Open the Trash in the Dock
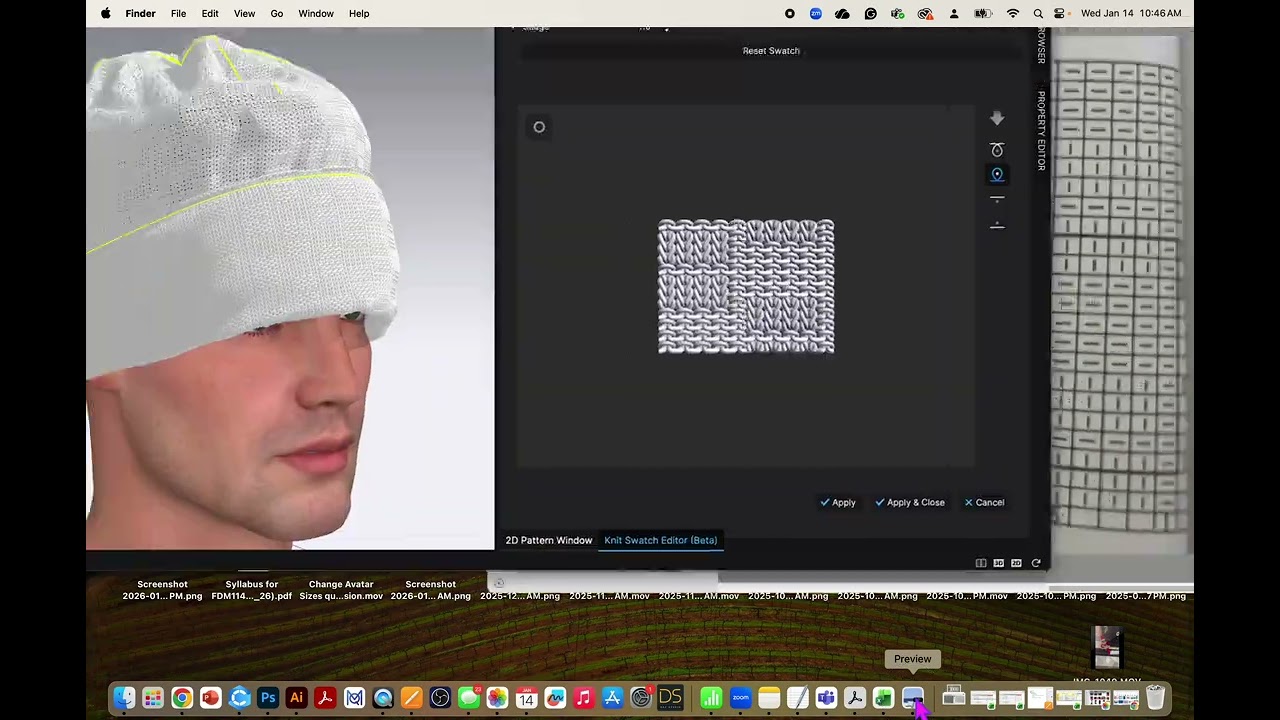This screenshot has height=720, width=1280. 1155,698
